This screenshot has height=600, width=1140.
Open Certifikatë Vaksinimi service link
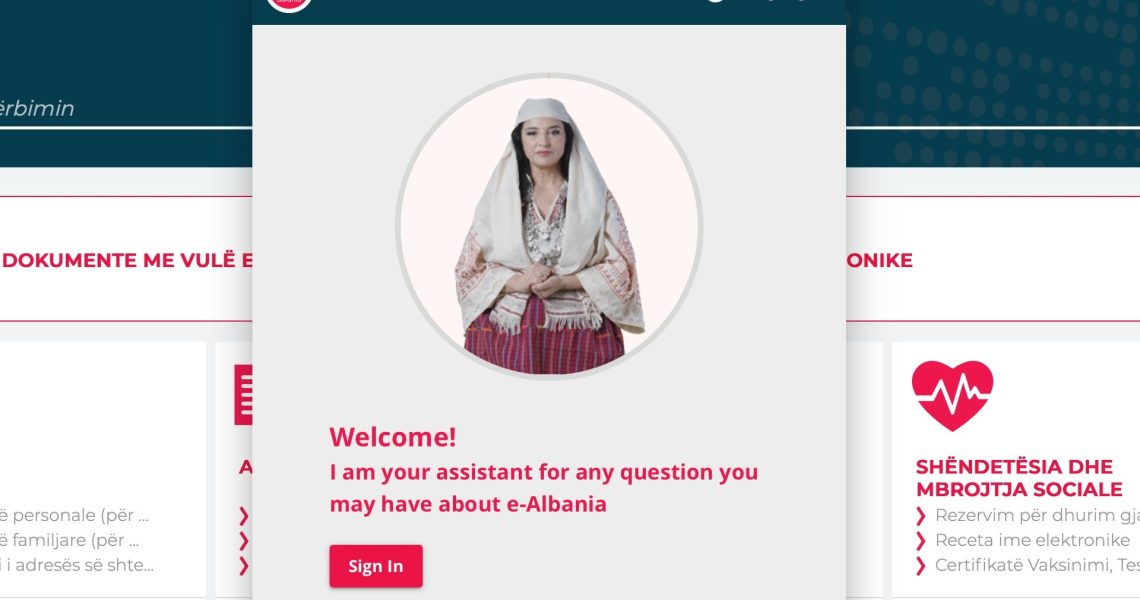pyautogui.click(x=1037, y=565)
